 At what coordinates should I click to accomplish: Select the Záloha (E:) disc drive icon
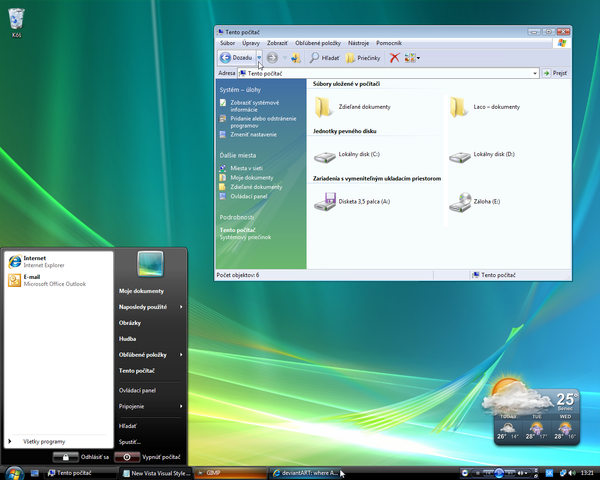(x=460, y=202)
